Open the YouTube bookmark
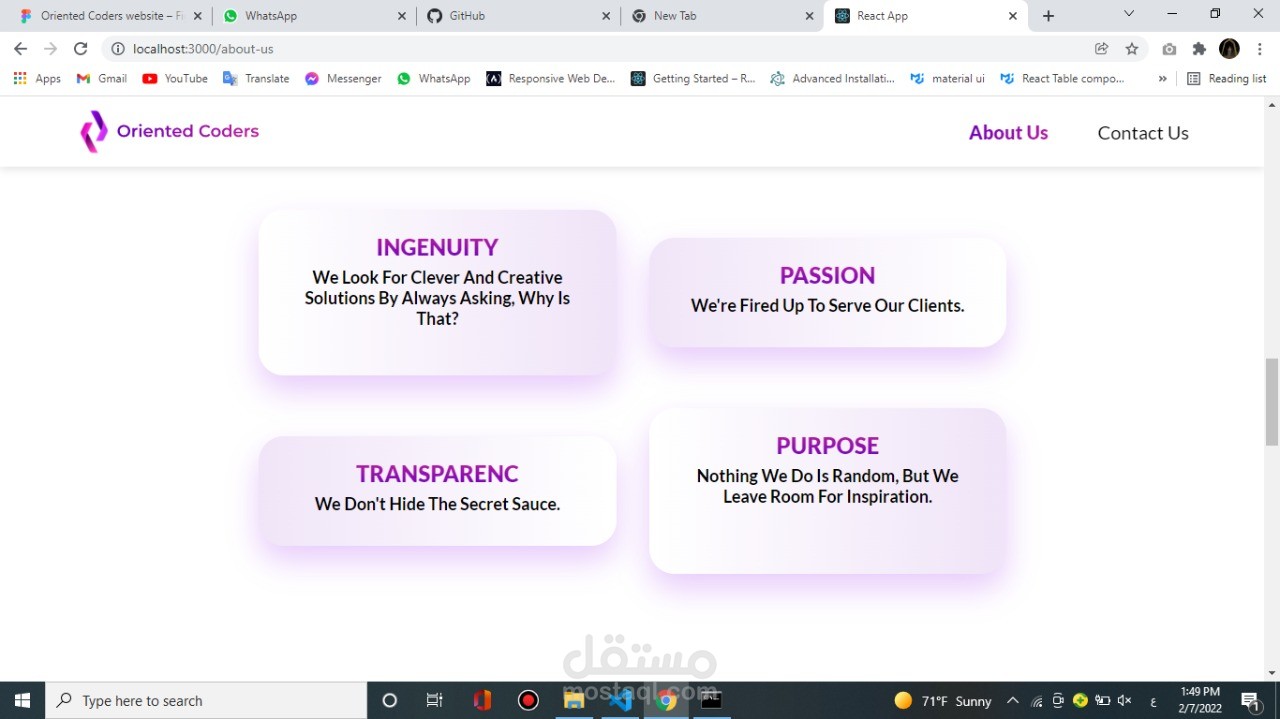 point(175,78)
